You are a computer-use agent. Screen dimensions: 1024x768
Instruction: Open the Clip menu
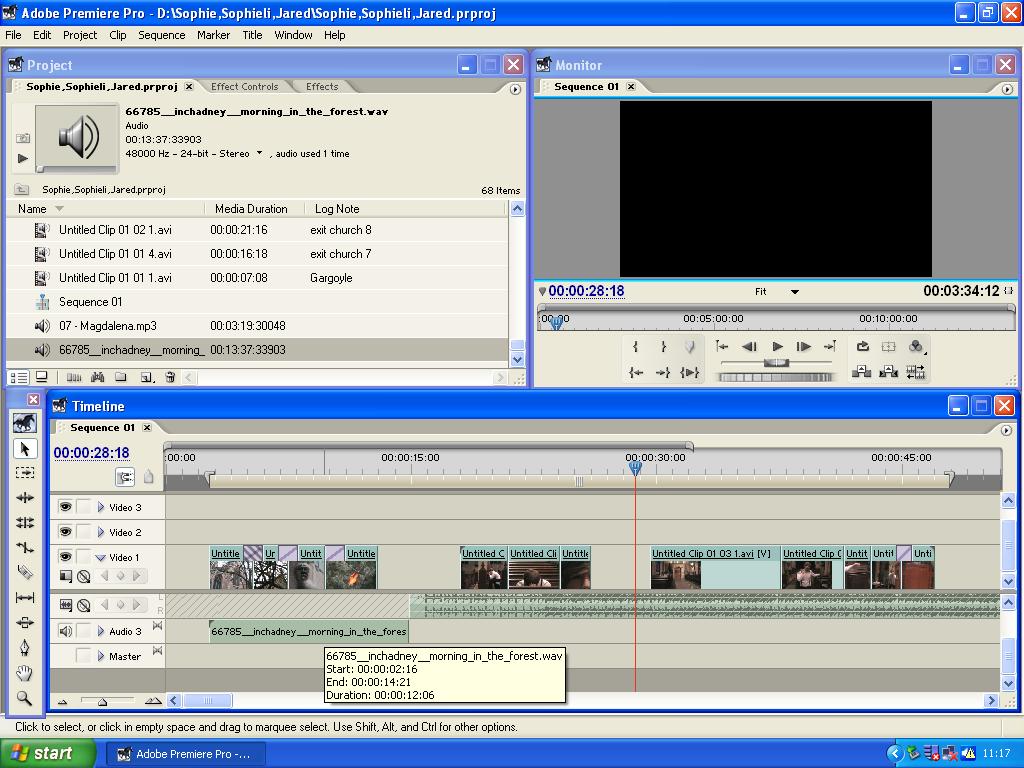point(118,35)
